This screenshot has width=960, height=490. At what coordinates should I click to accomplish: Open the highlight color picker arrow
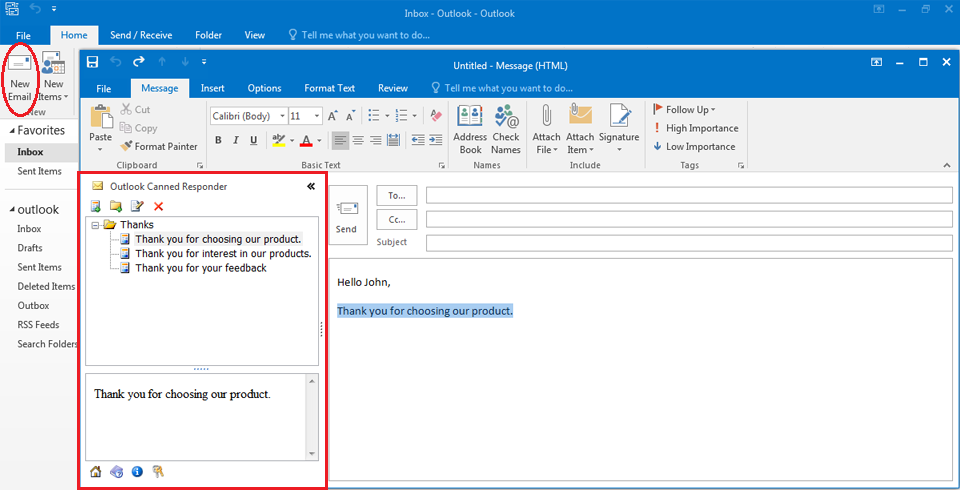[292, 140]
